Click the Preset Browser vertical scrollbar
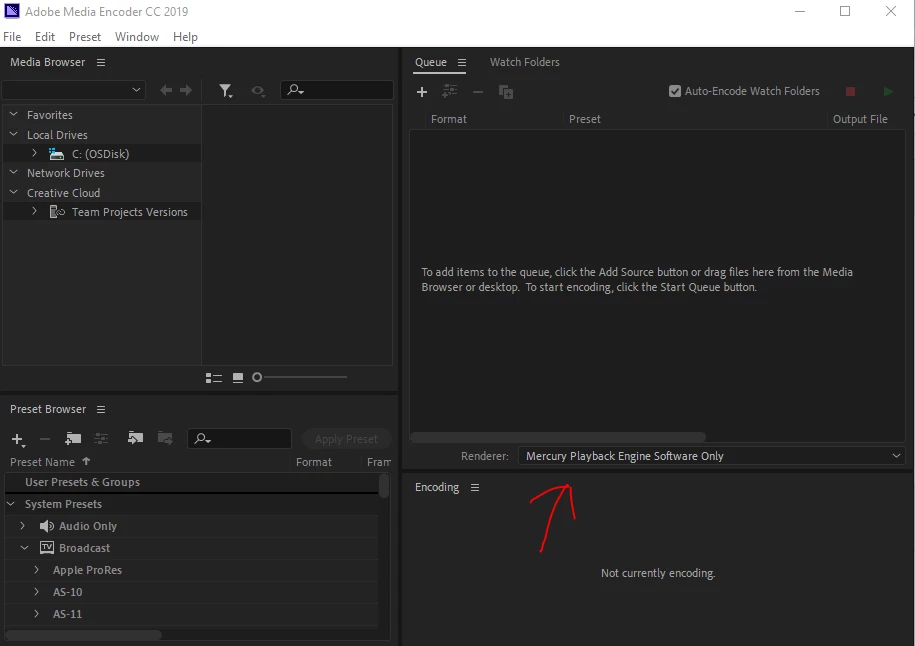The image size is (915, 646). pos(383,486)
